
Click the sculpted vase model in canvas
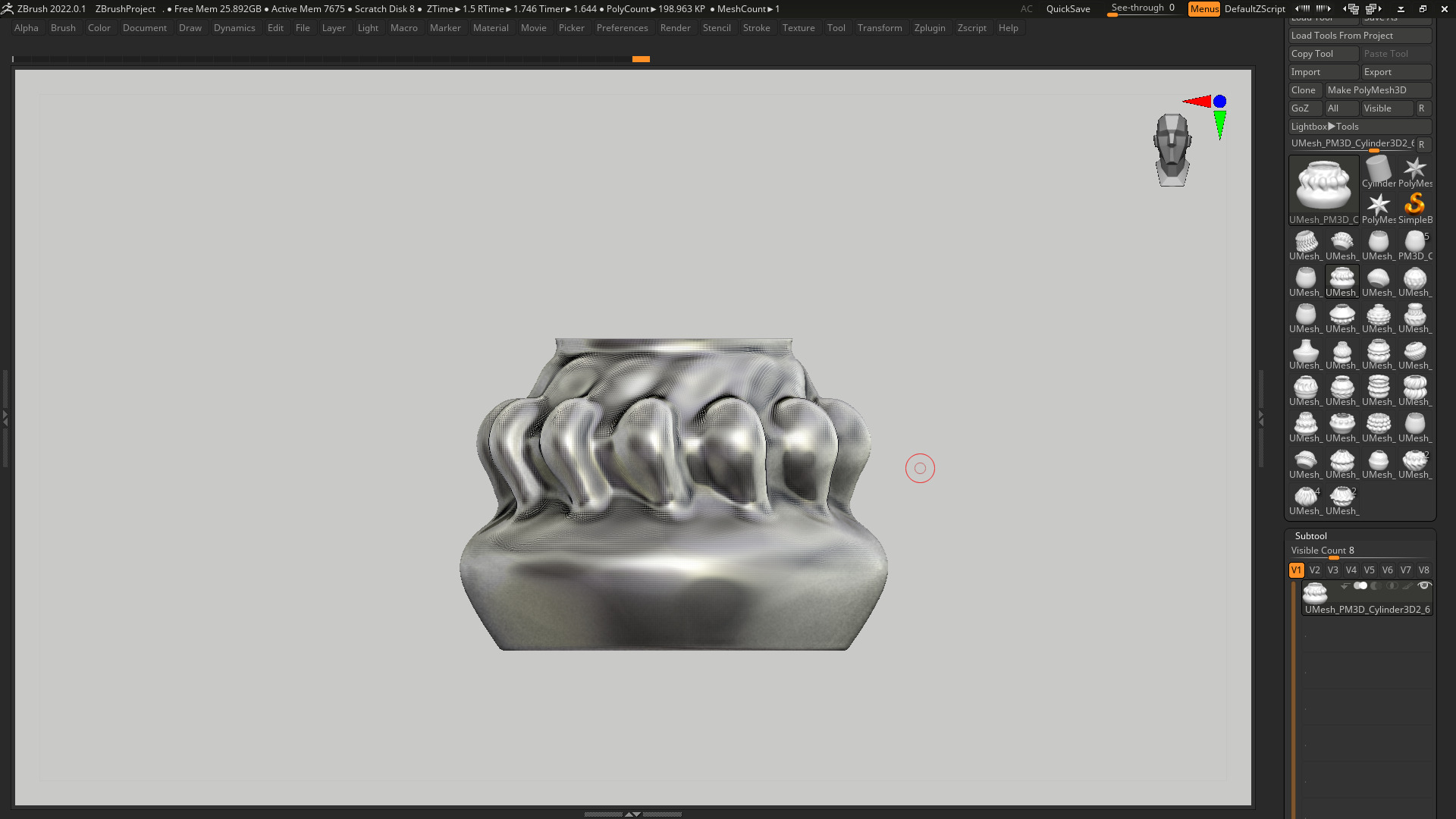[x=673, y=494]
